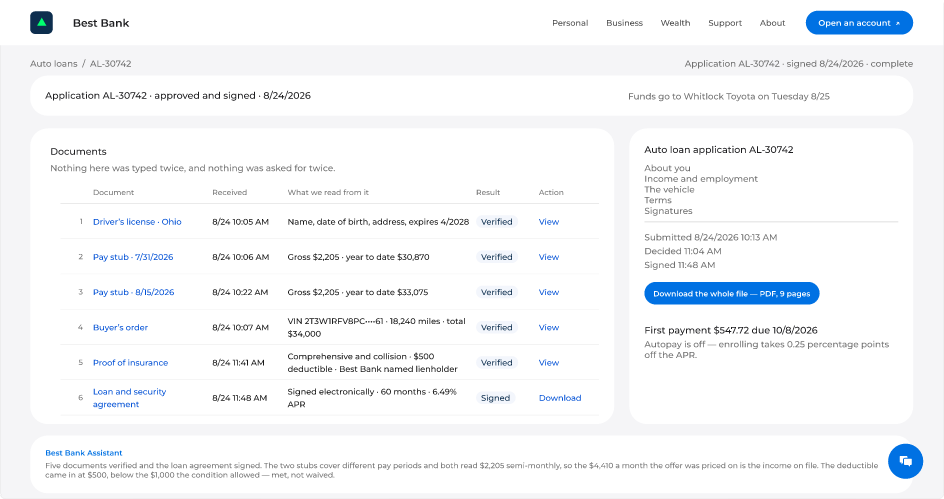The width and height of the screenshot is (944, 499).
Task: Open the Support page
Action: [x=725, y=23]
